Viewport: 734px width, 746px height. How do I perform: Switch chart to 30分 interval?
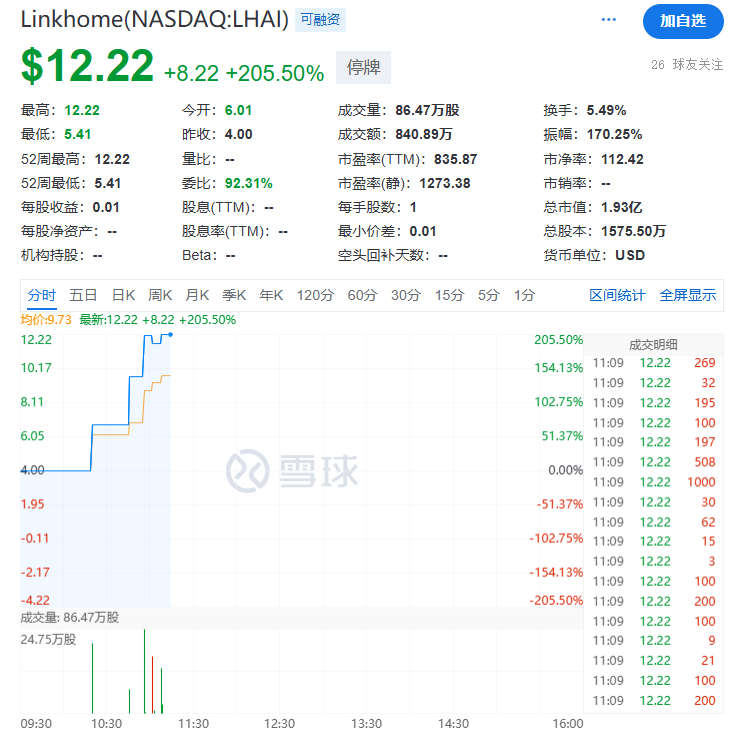pyautogui.click(x=406, y=295)
